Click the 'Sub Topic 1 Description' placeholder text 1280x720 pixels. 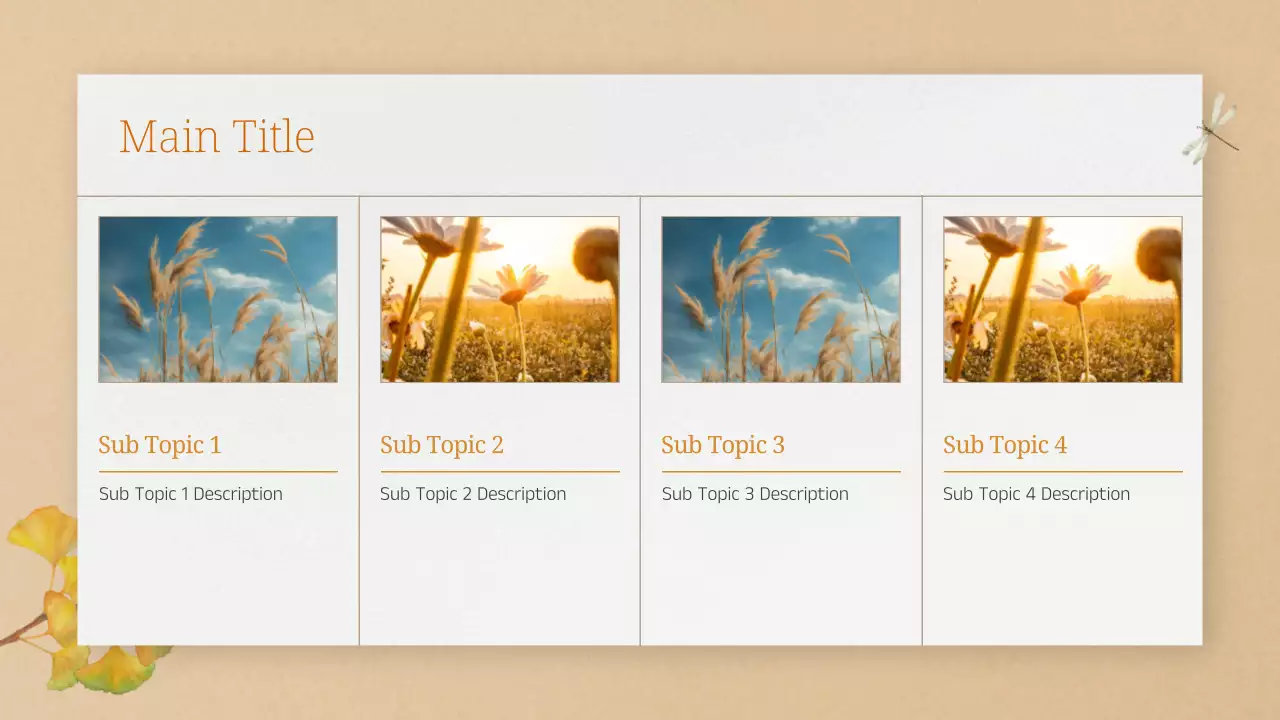[190, 493]
